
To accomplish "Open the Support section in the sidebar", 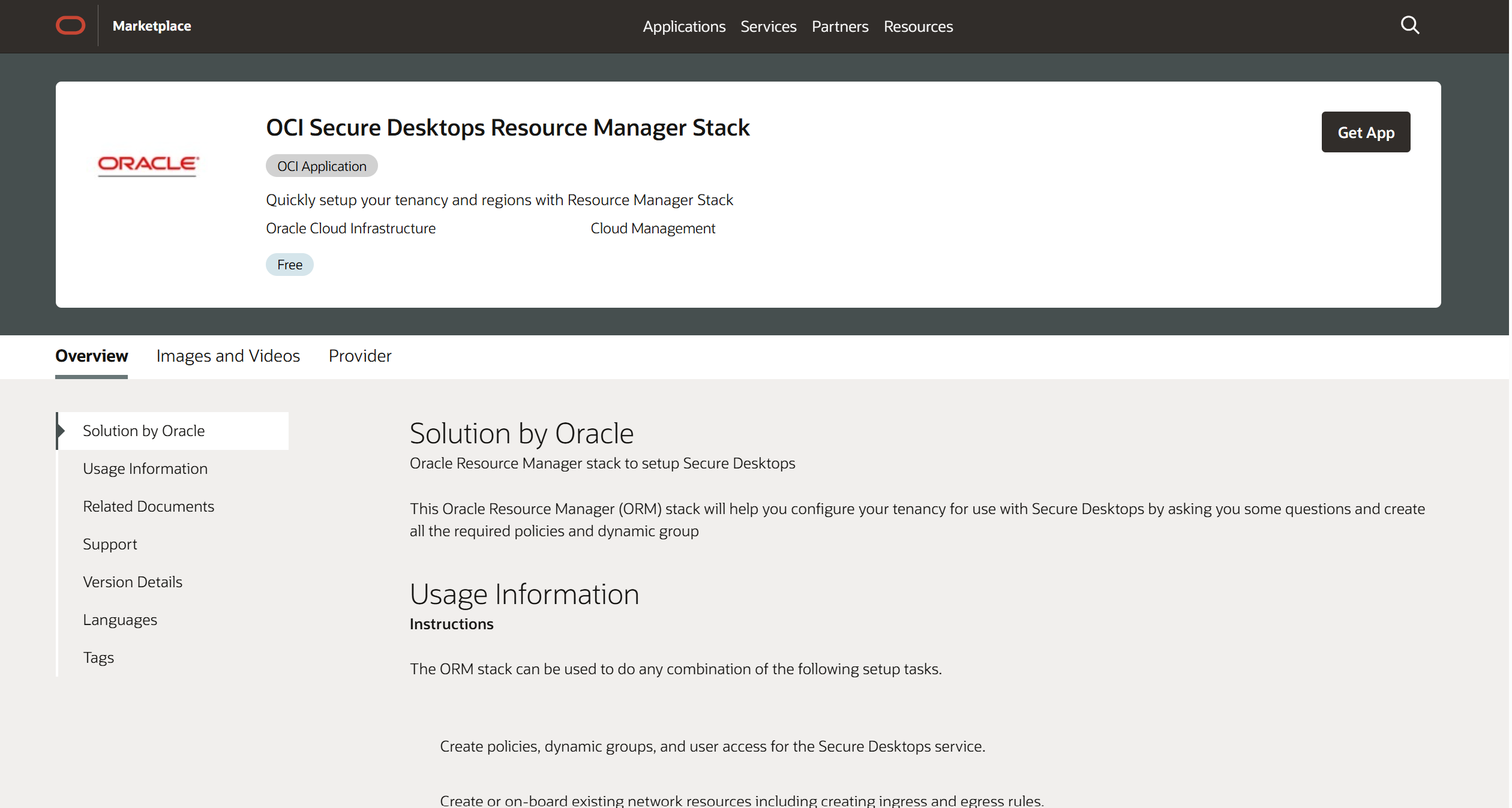I will point(110,544).
